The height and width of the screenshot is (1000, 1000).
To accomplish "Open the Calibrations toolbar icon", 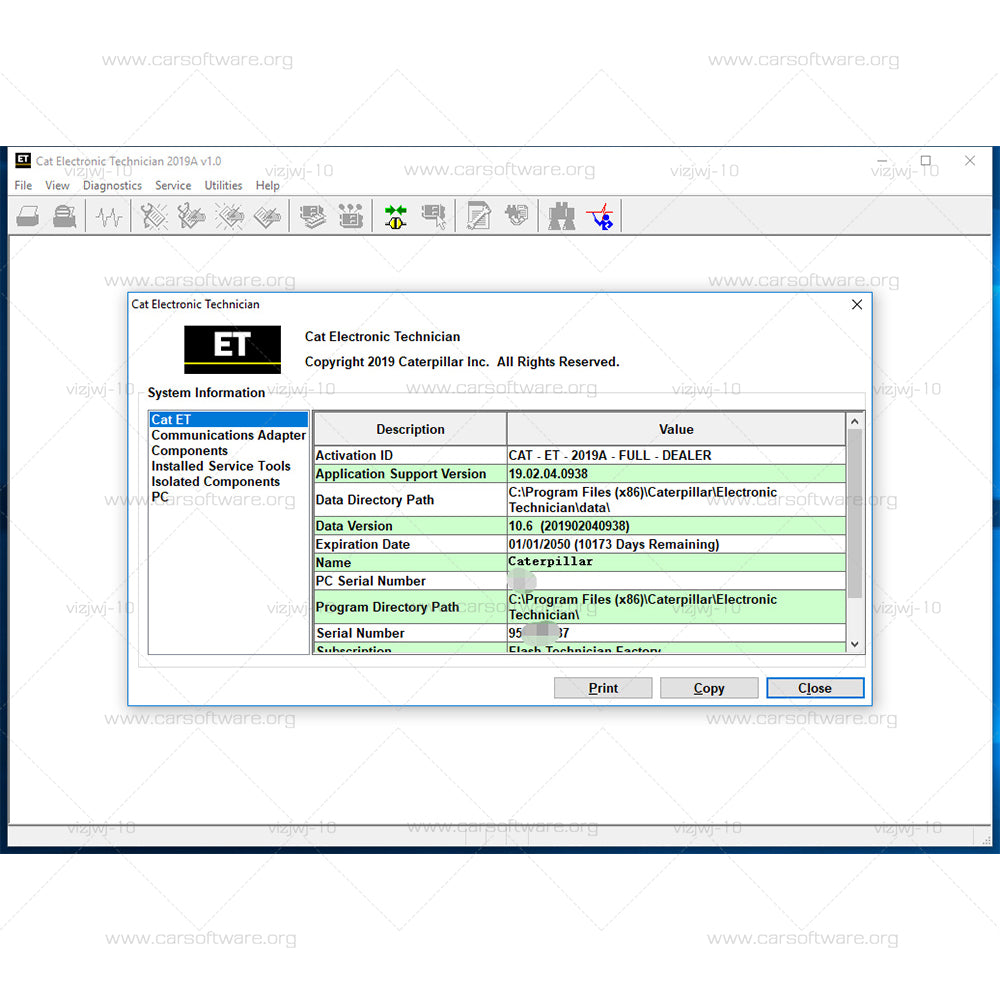I will 517,216.
